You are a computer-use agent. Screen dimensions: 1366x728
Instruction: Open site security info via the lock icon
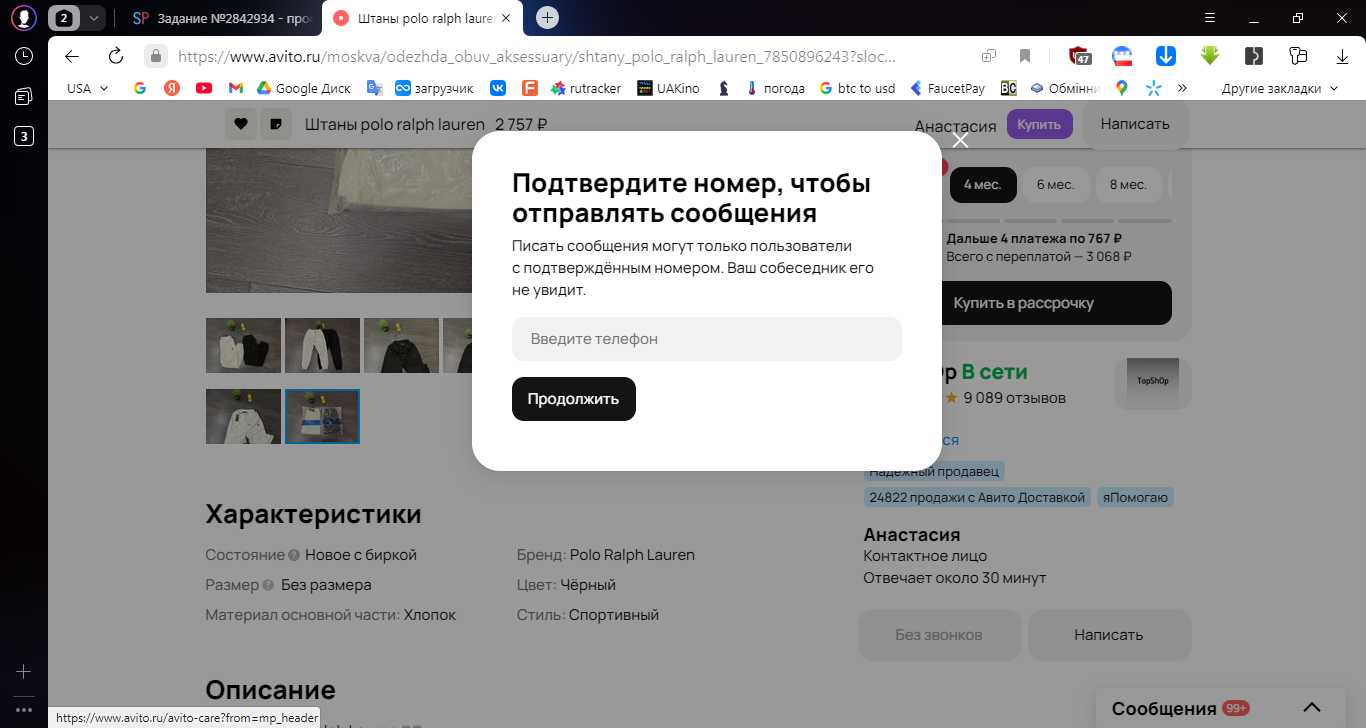[x=155, y=56]
